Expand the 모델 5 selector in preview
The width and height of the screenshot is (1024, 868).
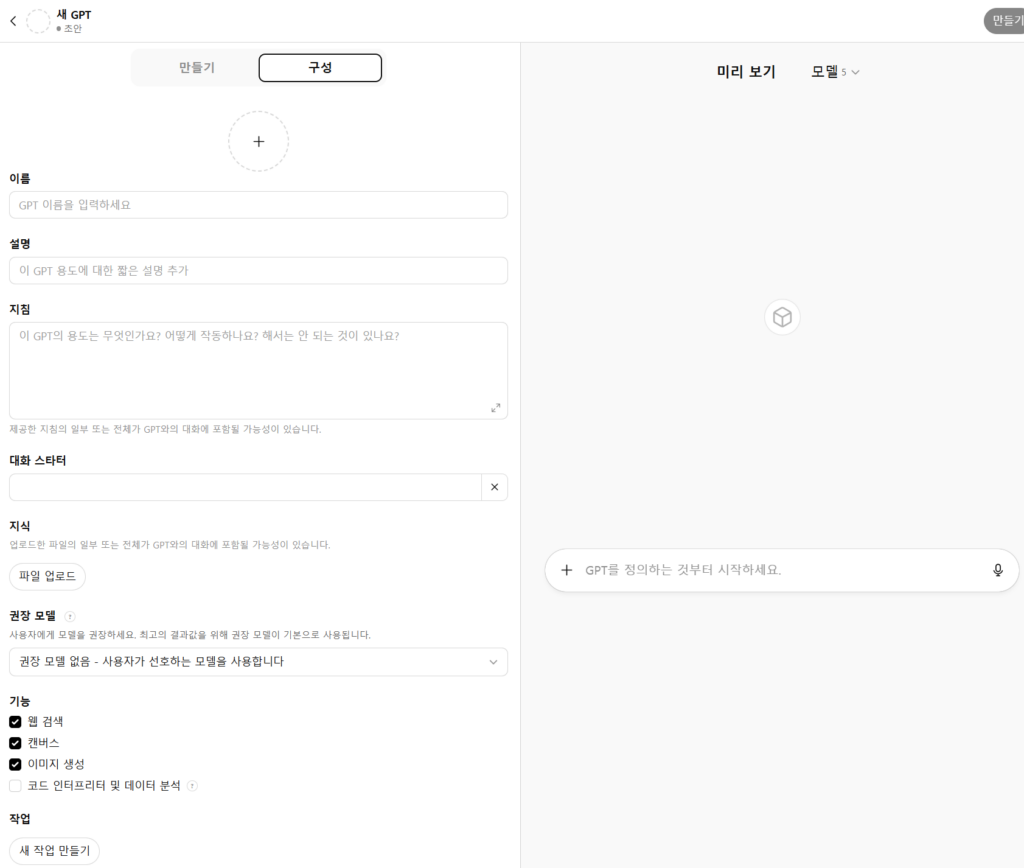pyautogui.click(x=835, y=72)
